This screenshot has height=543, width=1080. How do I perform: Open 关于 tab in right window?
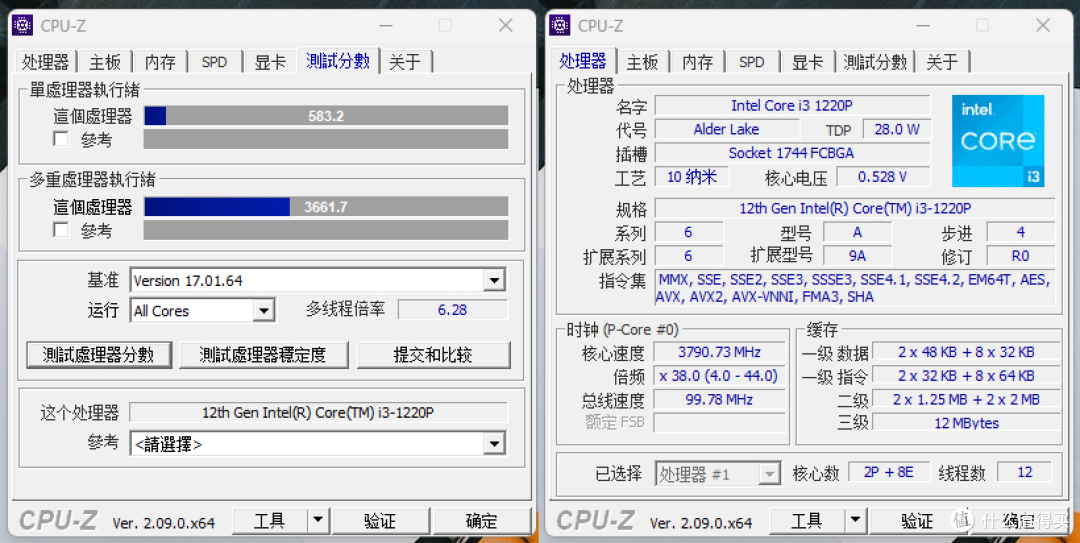[942, 62]
